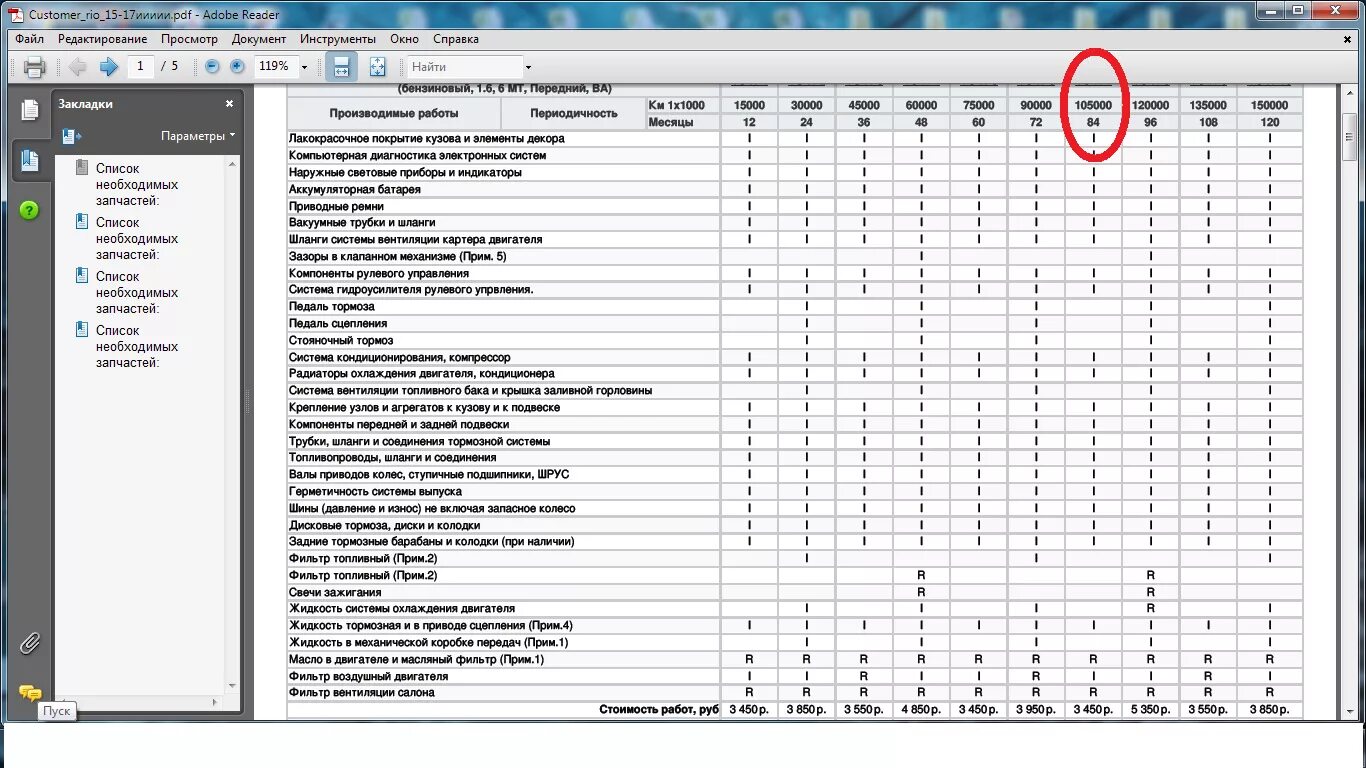Screen dimensions: 1366x768
Task: Click the Фильтр вентиляции салона row label
Action: [362, 692]
